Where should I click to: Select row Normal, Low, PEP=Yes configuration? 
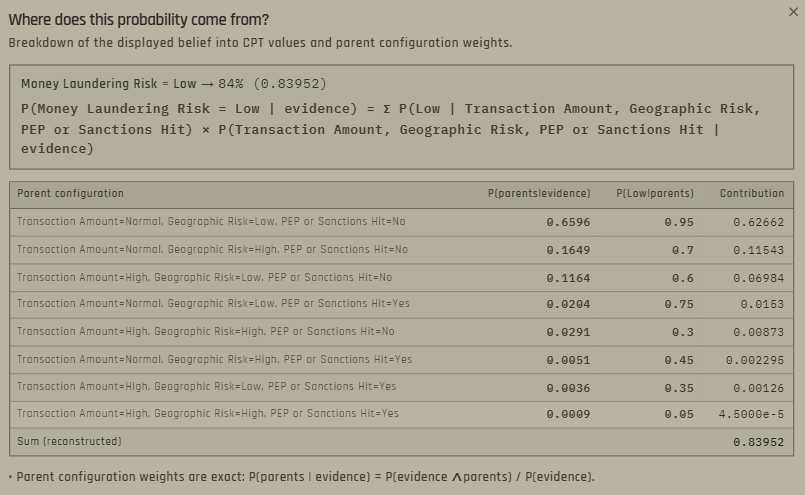click(401, 304)
